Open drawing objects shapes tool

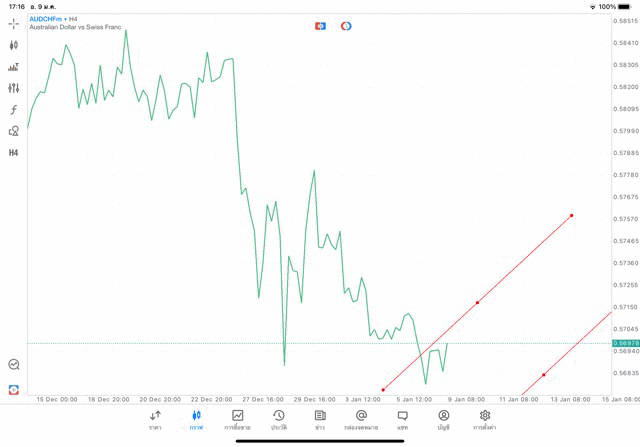tap(14, 131)
